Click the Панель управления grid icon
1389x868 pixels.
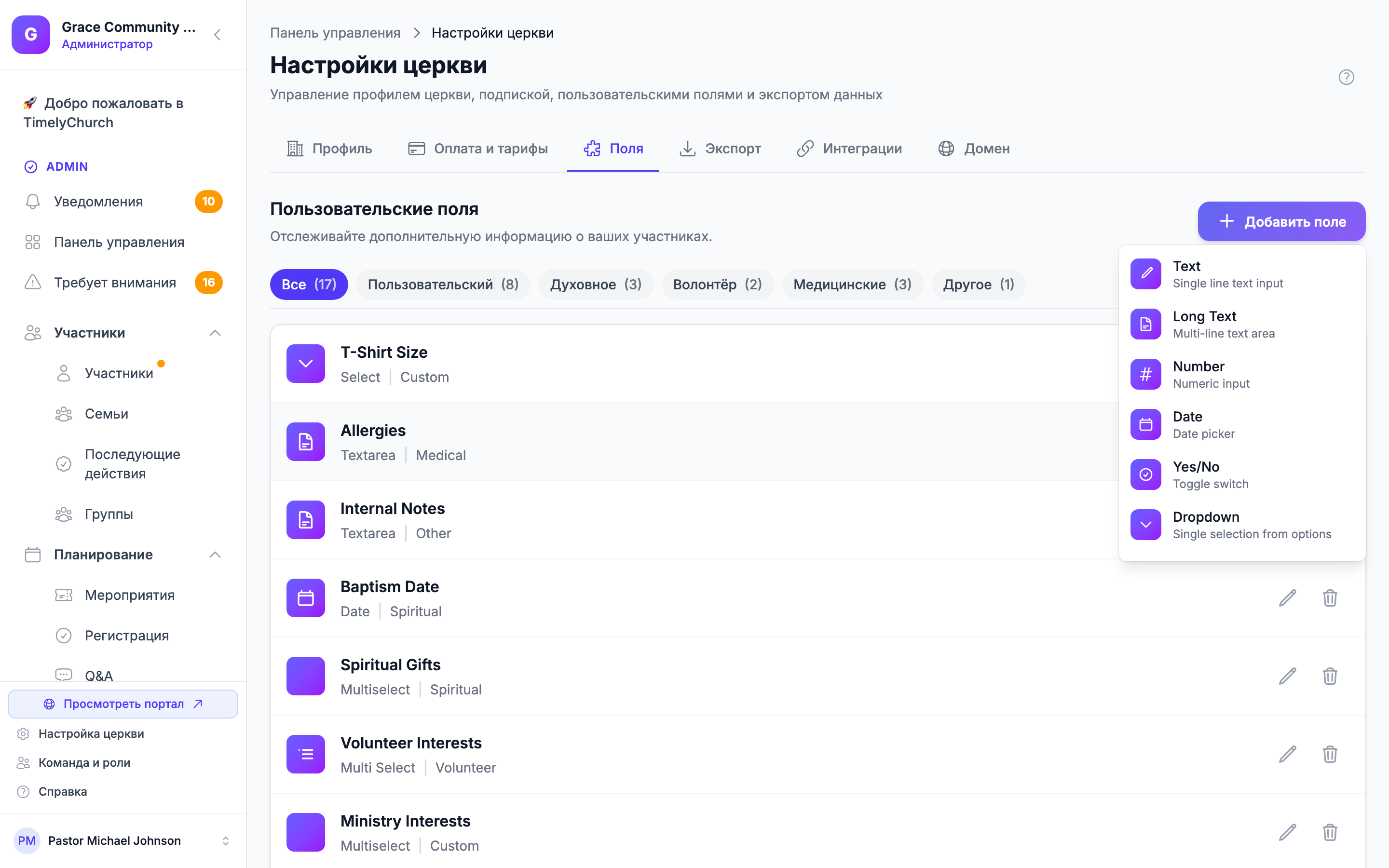coord(33,242)
